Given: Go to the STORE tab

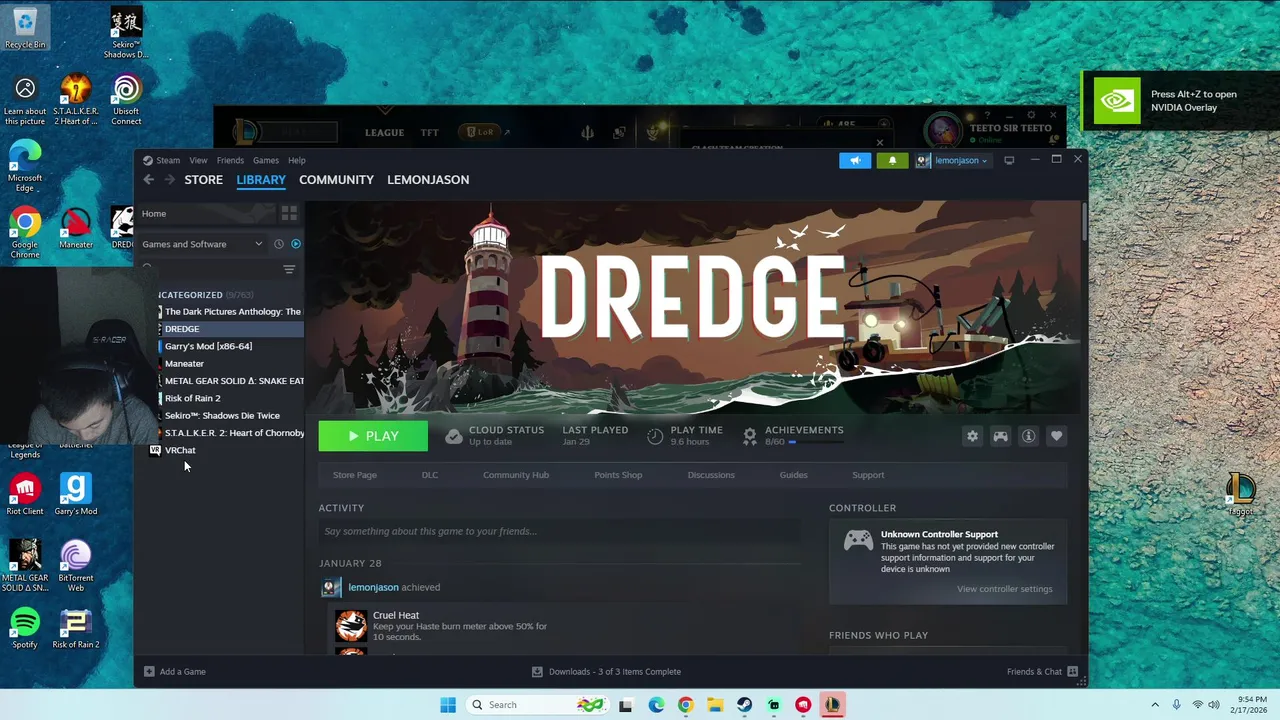Looking at the screenshot, I should [203, 180].
